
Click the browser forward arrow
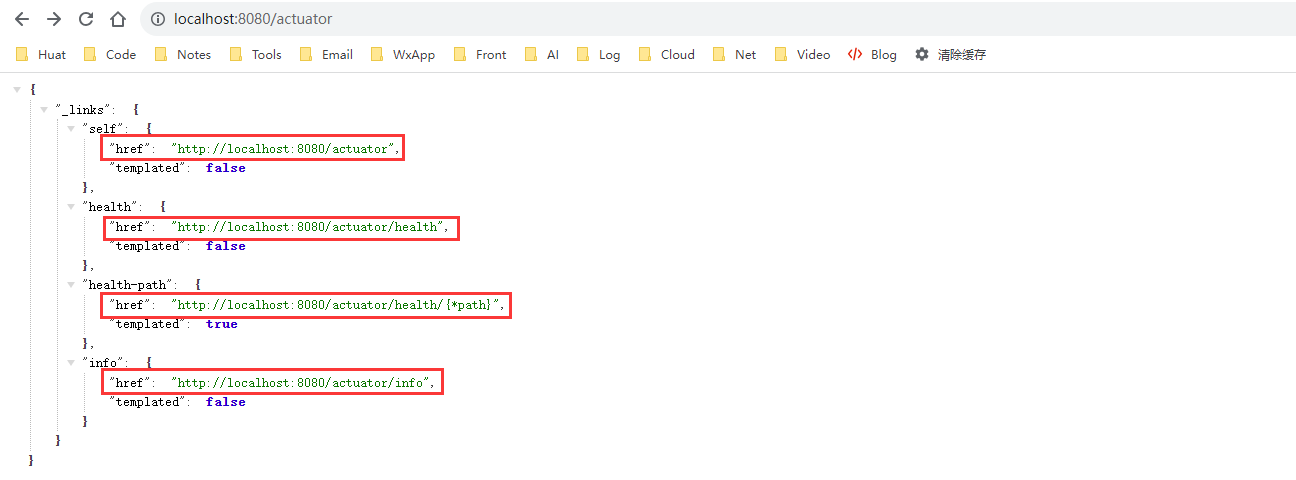click(x=54, y=19)
